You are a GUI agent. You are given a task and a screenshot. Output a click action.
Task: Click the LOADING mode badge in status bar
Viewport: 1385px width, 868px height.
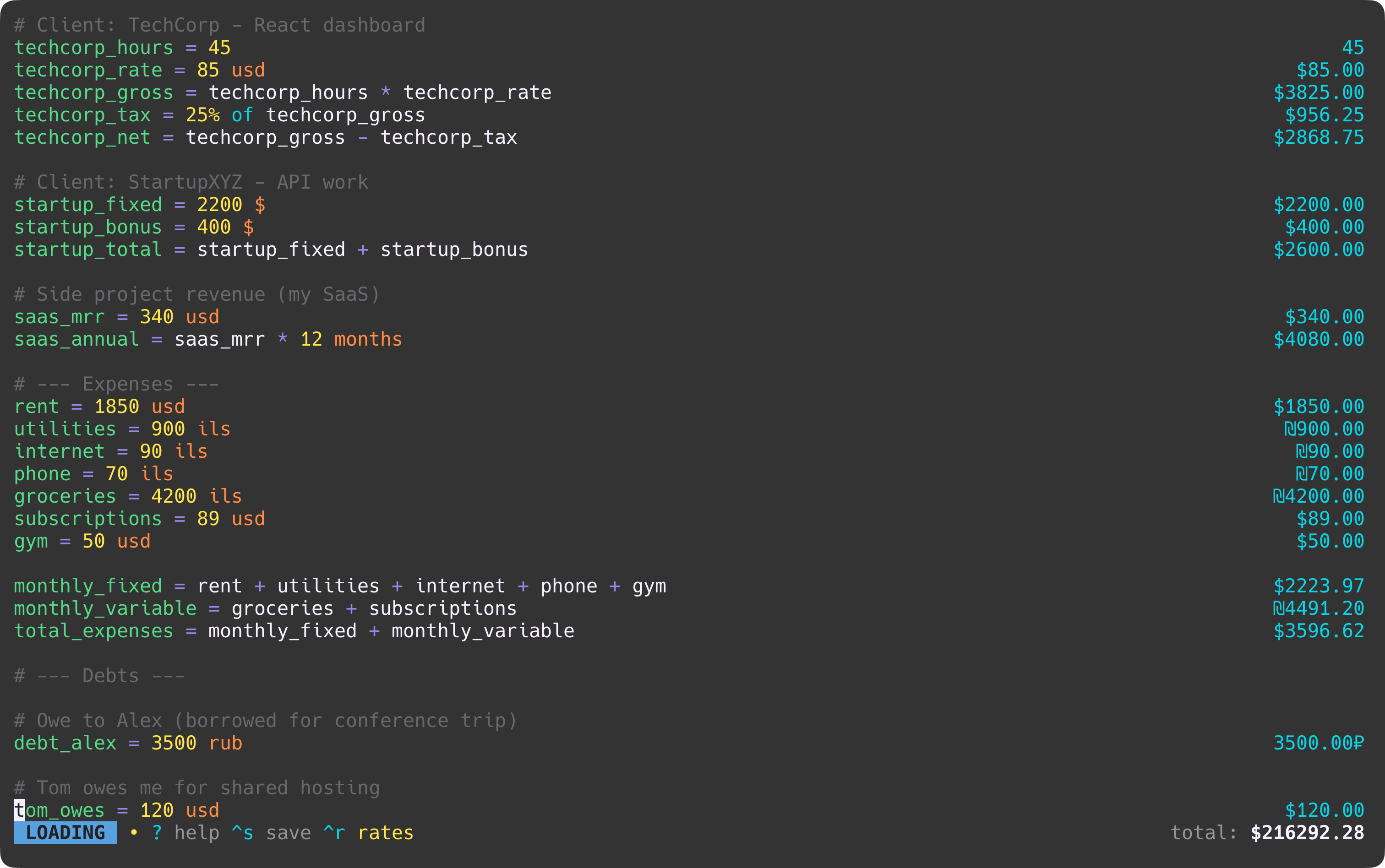(65, 832)
